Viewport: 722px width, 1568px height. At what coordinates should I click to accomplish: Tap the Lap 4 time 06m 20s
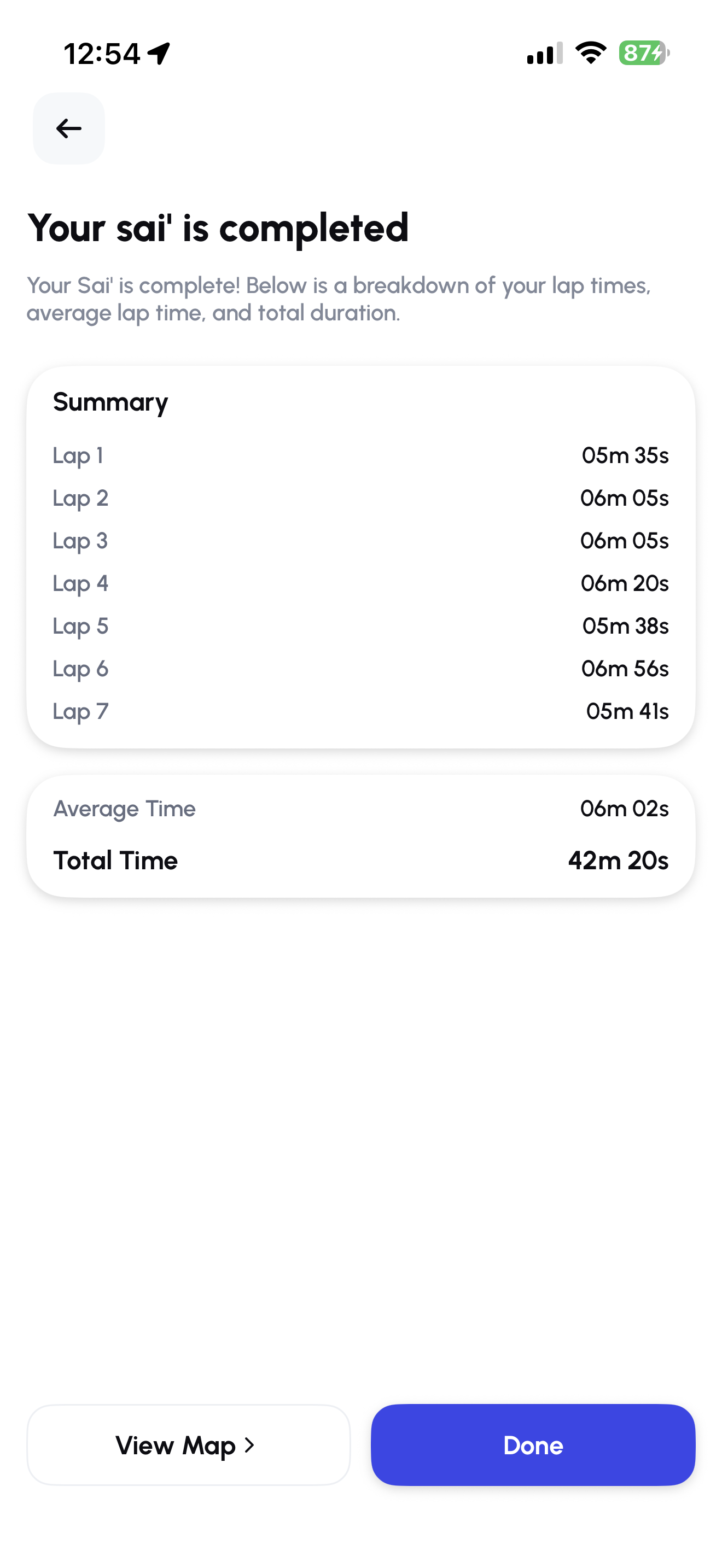[x=624, y=583]
